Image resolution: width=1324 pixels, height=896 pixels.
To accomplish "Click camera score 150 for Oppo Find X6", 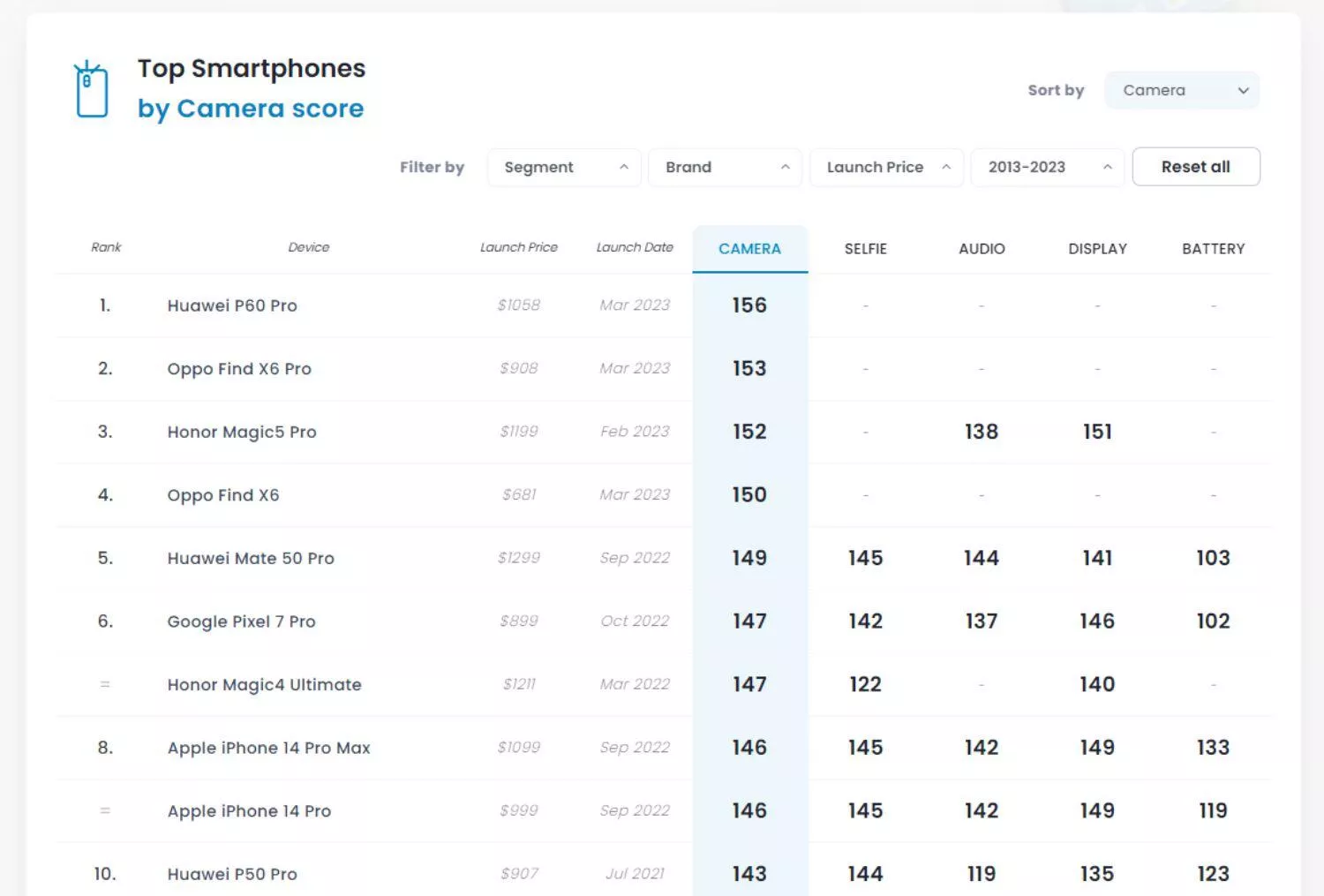I will point(749,495).
